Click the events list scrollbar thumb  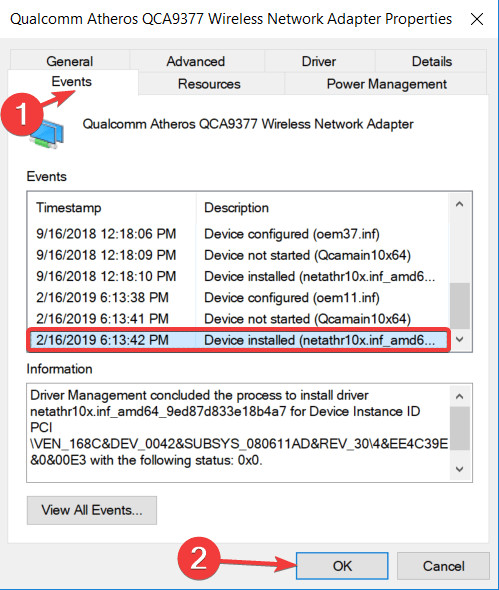[460, 306]
